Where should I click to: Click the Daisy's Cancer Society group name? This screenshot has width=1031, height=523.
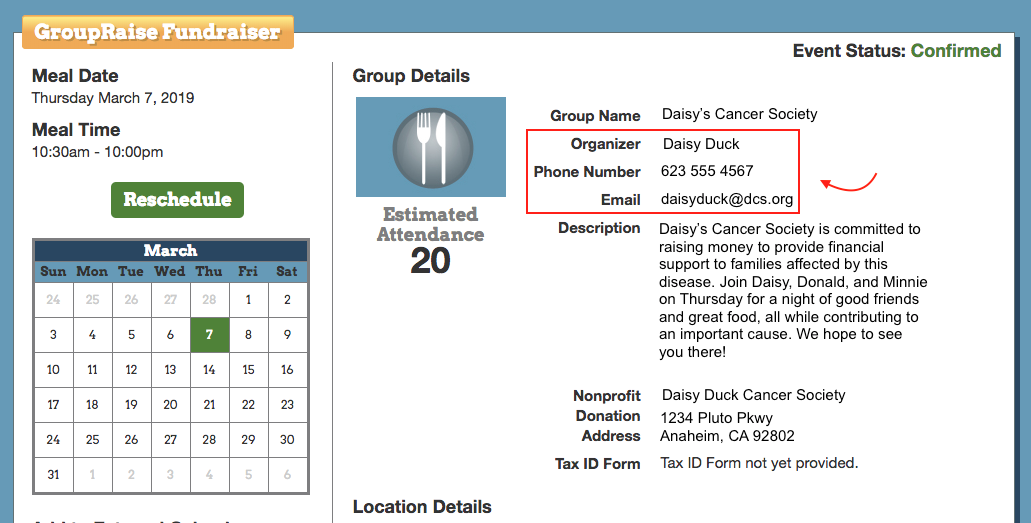(739, 114)
